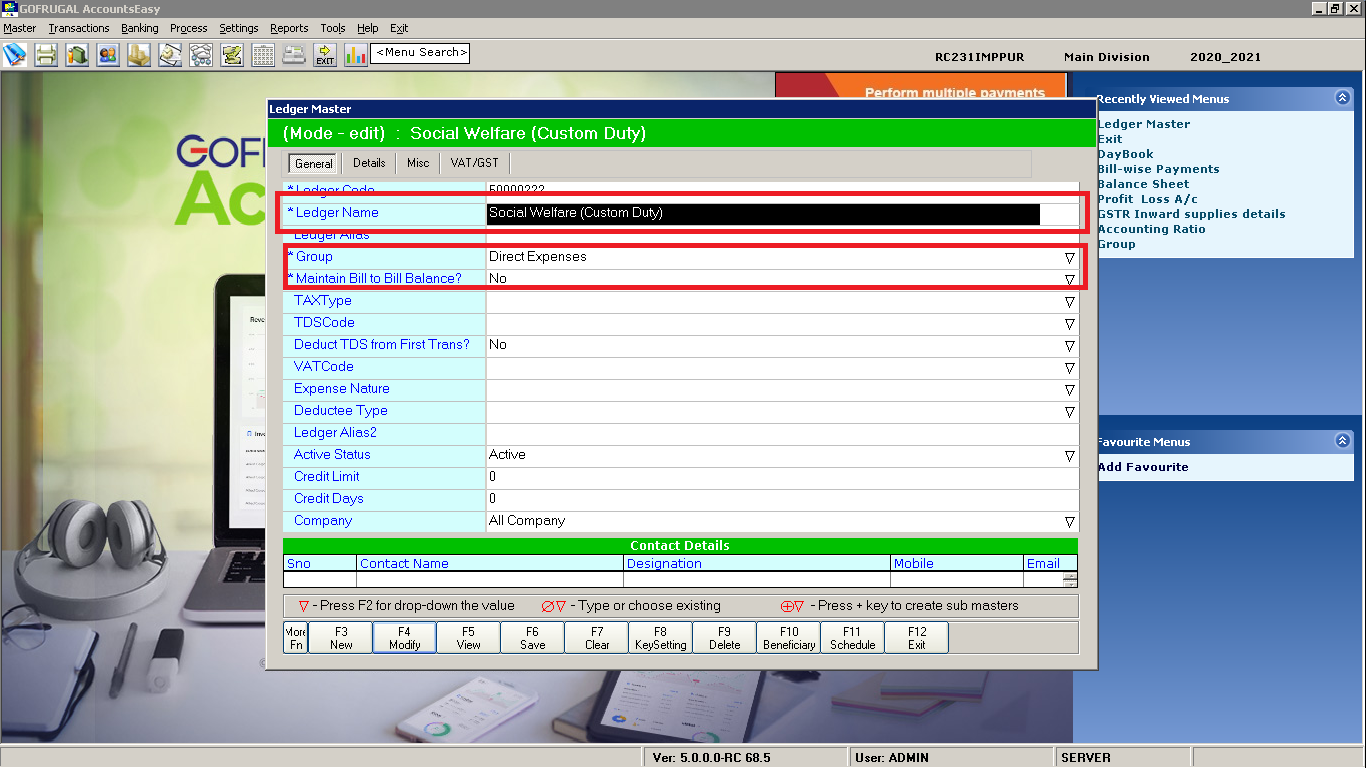Switch to the General tab
The width and height of the screenshot is (1366, 768).
pyautogui.click(x=314, y=163)
